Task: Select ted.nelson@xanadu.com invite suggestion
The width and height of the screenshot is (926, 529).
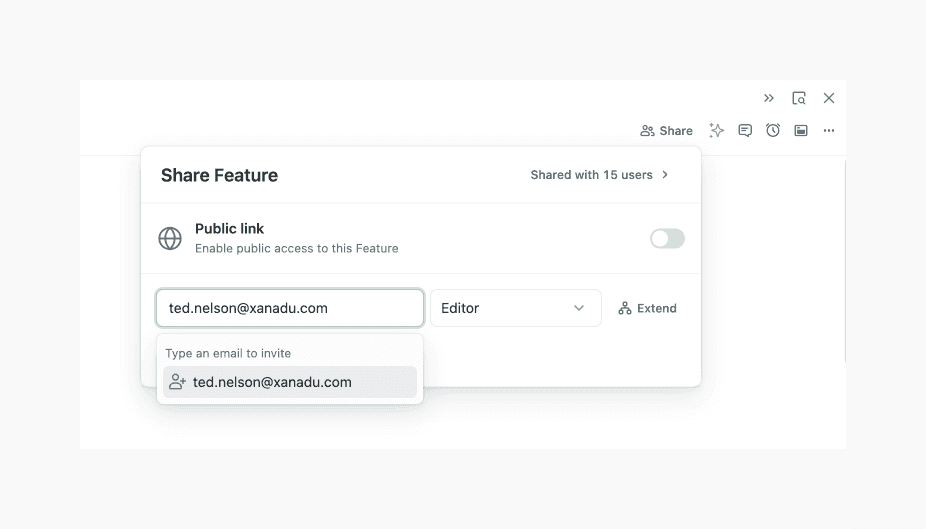Action: point(290,382)
